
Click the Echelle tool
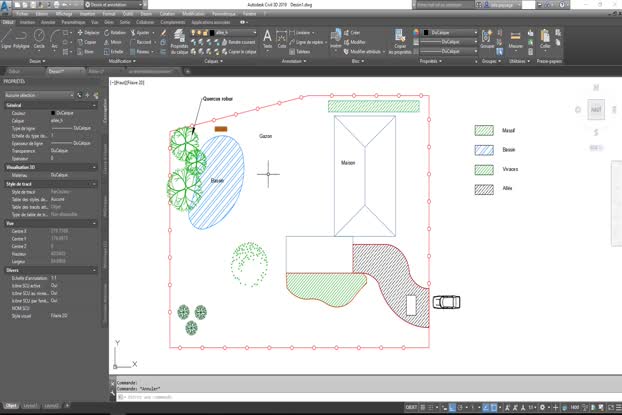(113, 52)
